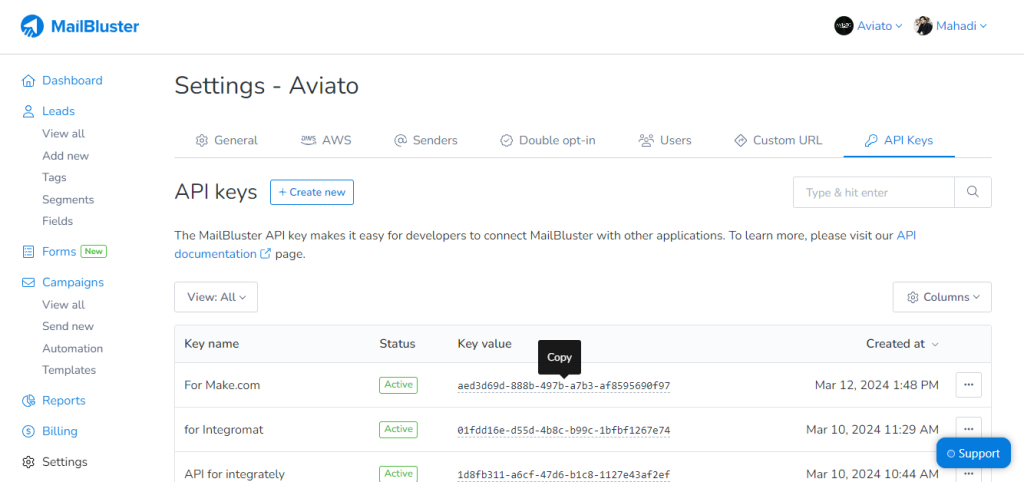
Task: Click the Settings gear in sidebar
Action: (29, 462)
